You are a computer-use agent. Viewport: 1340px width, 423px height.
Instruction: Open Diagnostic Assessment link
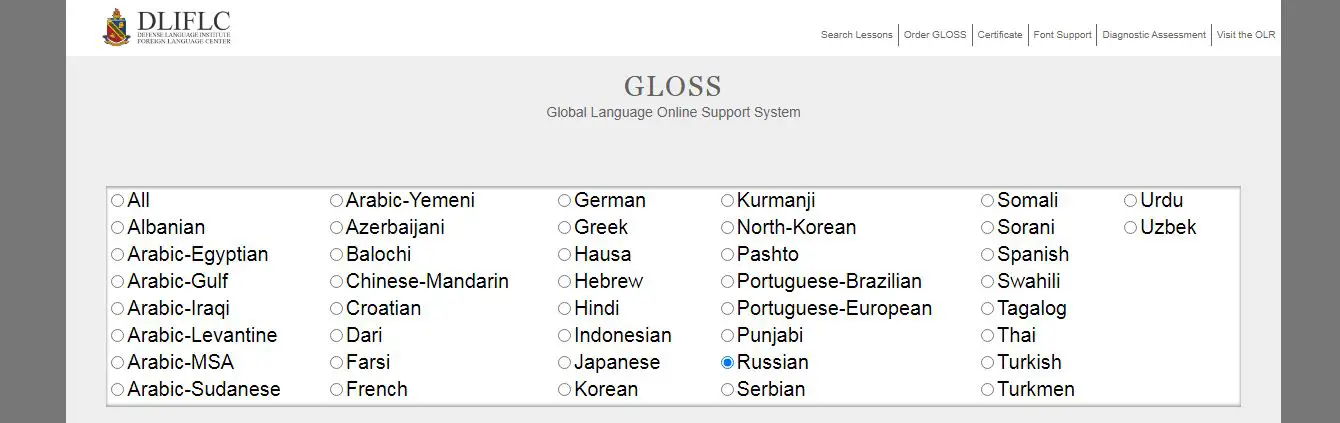[x=1154, y=35]
